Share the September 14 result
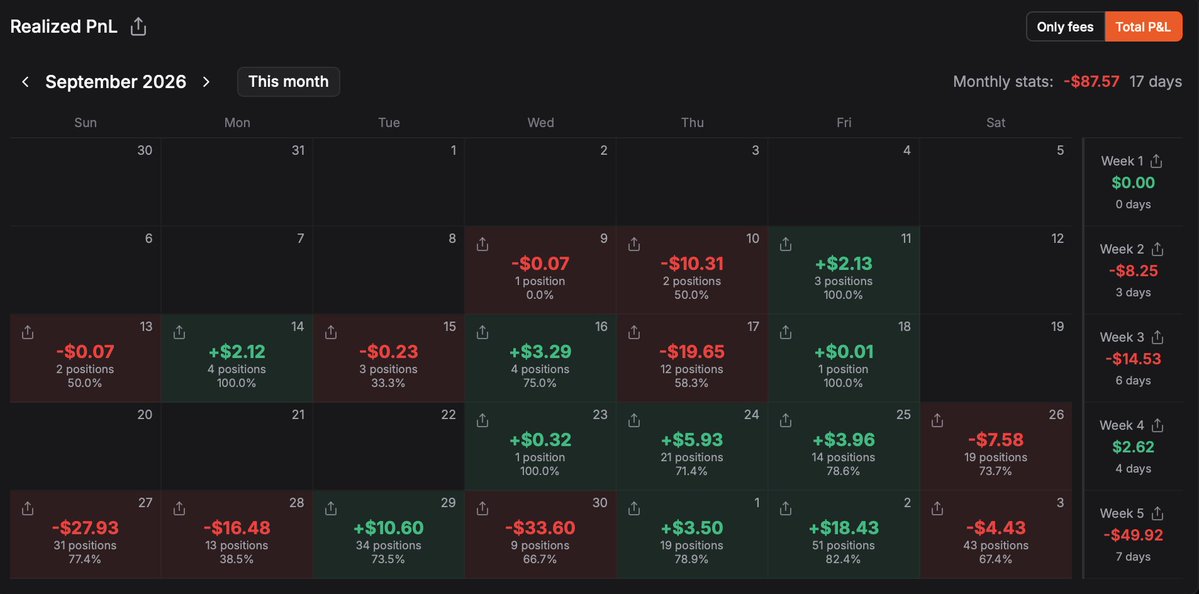This screenshot has height=594, width=1199. coord(179,333)
